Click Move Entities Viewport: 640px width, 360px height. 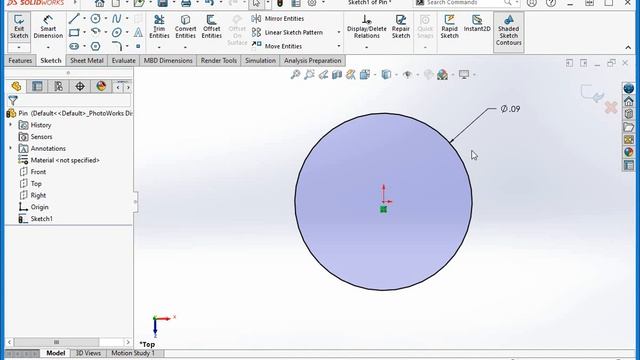point(277,46)
